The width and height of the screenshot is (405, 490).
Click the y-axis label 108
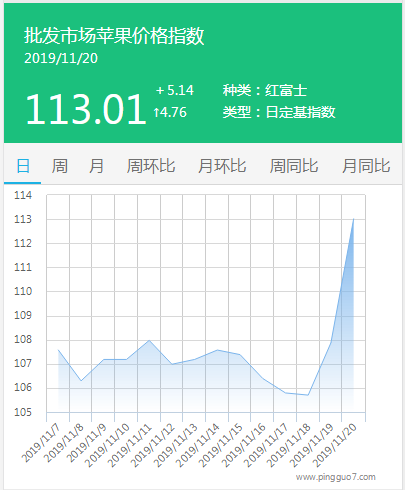(23, 340)
